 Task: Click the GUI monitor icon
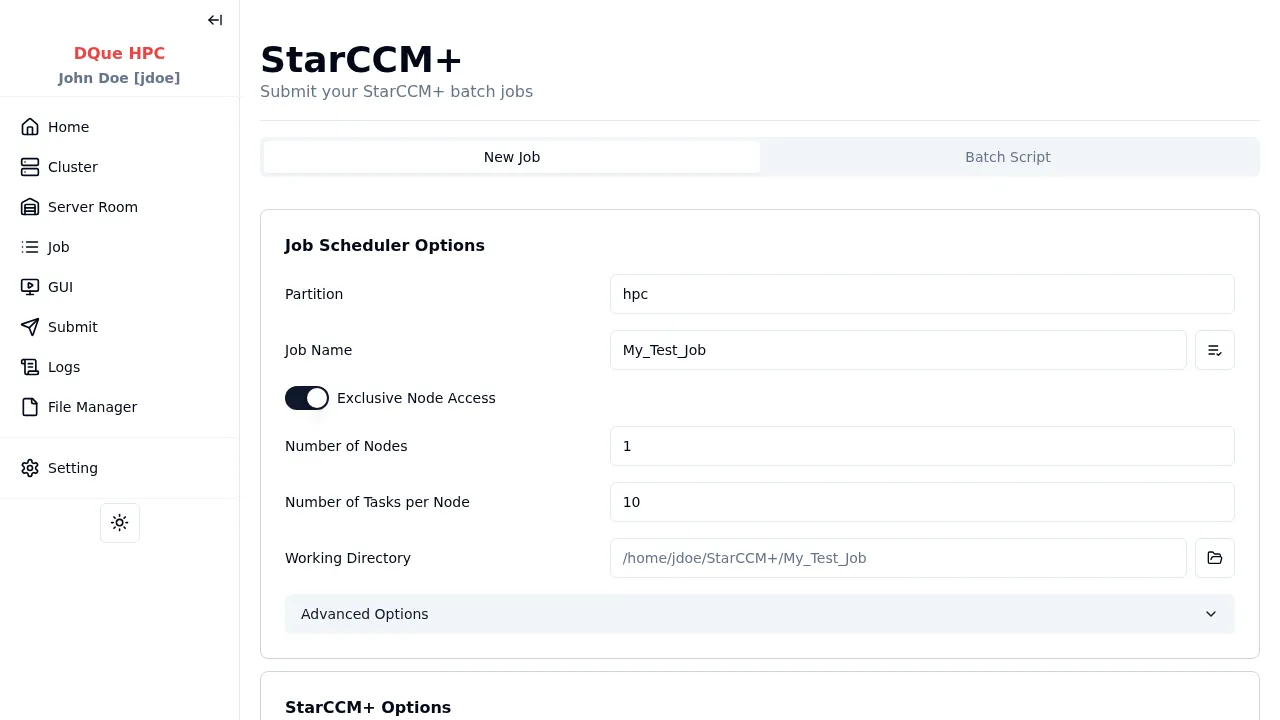(x=30, y=287)
